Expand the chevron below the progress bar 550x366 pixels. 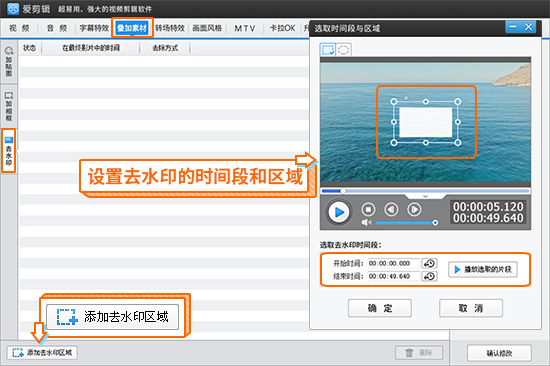(425, 196)
